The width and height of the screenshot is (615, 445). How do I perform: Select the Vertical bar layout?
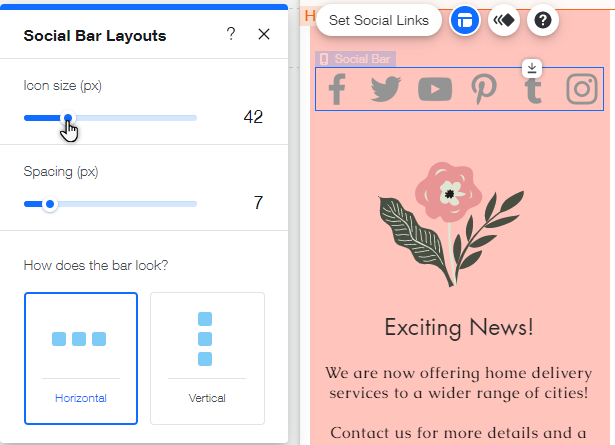207,358
